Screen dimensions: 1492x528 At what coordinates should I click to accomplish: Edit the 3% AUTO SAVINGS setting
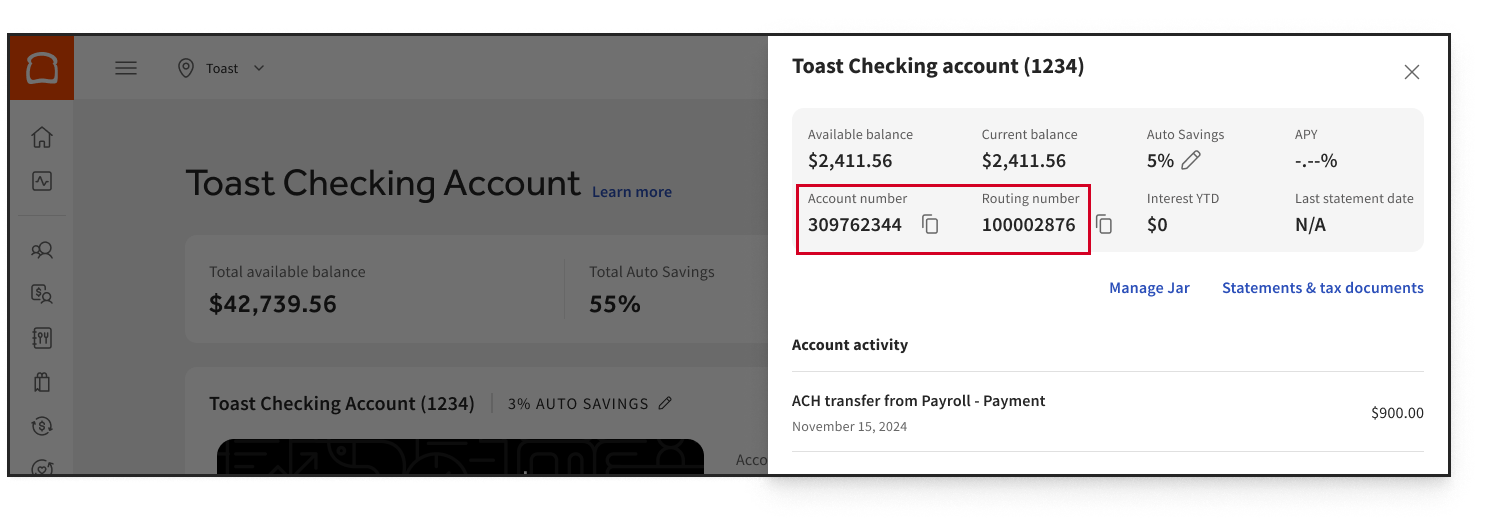(x=665, y=404)
